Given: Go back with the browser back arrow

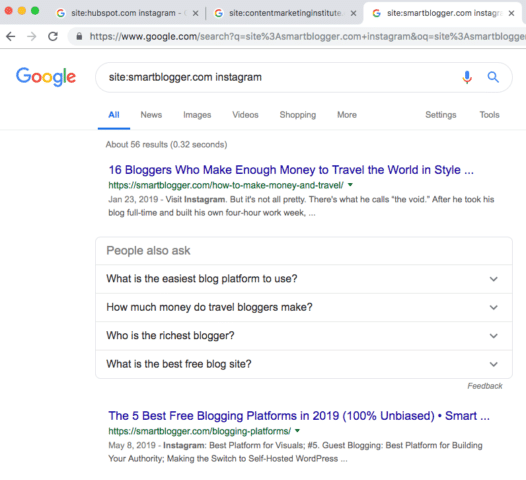Looking at the screenshot, I should point(11,36).
